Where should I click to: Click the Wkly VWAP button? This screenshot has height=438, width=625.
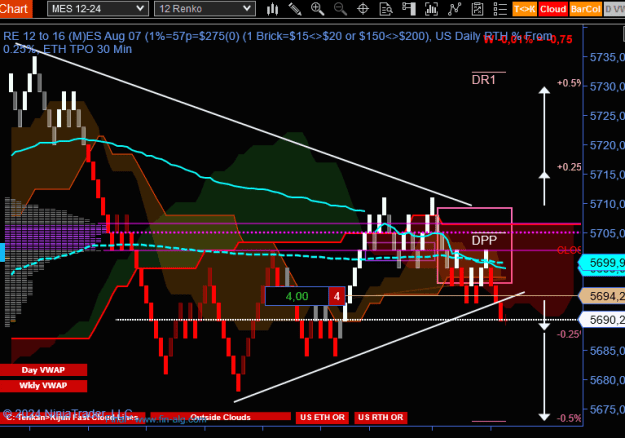(43, 385)
